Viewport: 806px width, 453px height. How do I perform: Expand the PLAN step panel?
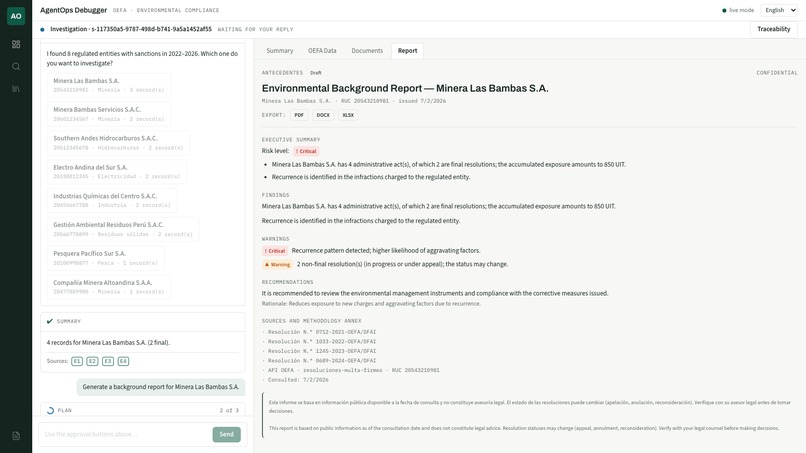point(143,410)
